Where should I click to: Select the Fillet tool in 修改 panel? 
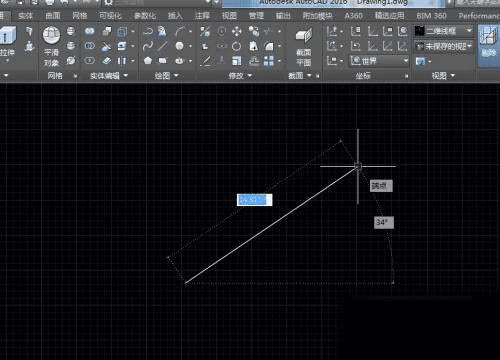pyautogui.click(x=269, y=46)
